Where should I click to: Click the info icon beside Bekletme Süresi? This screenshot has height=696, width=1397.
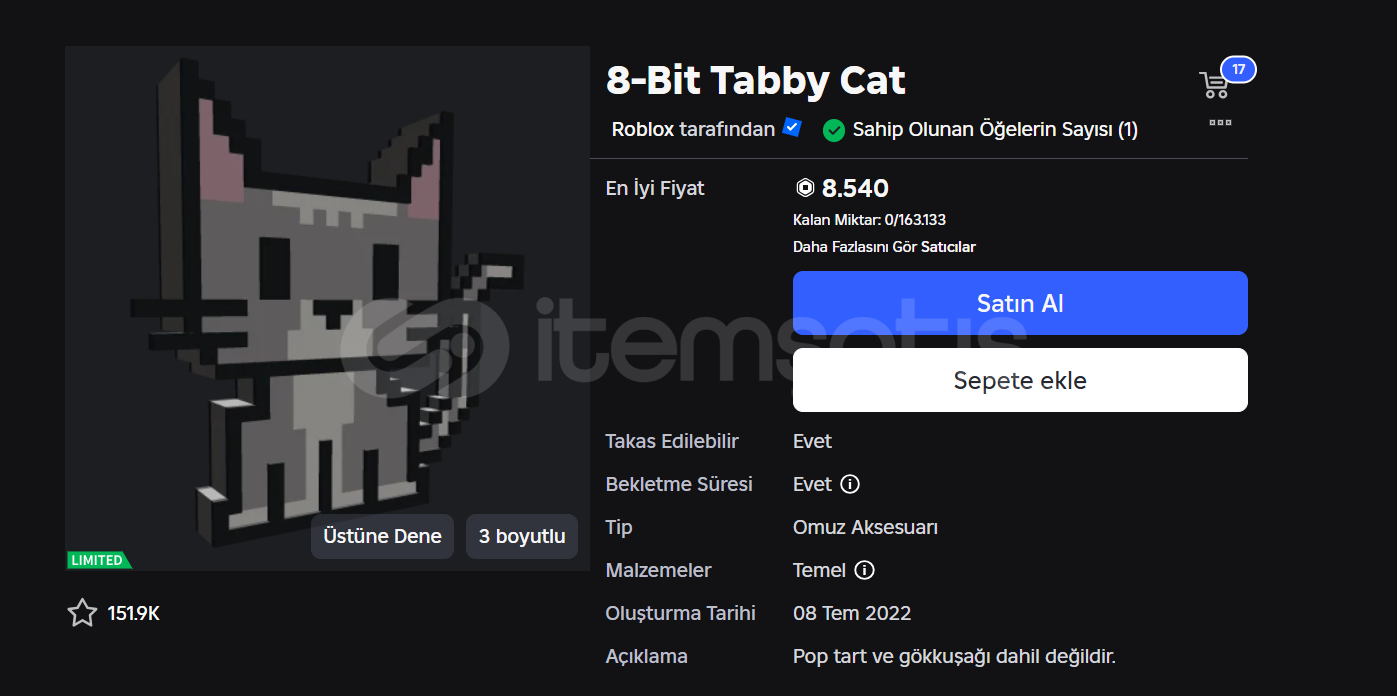click(x=850, y=484)
